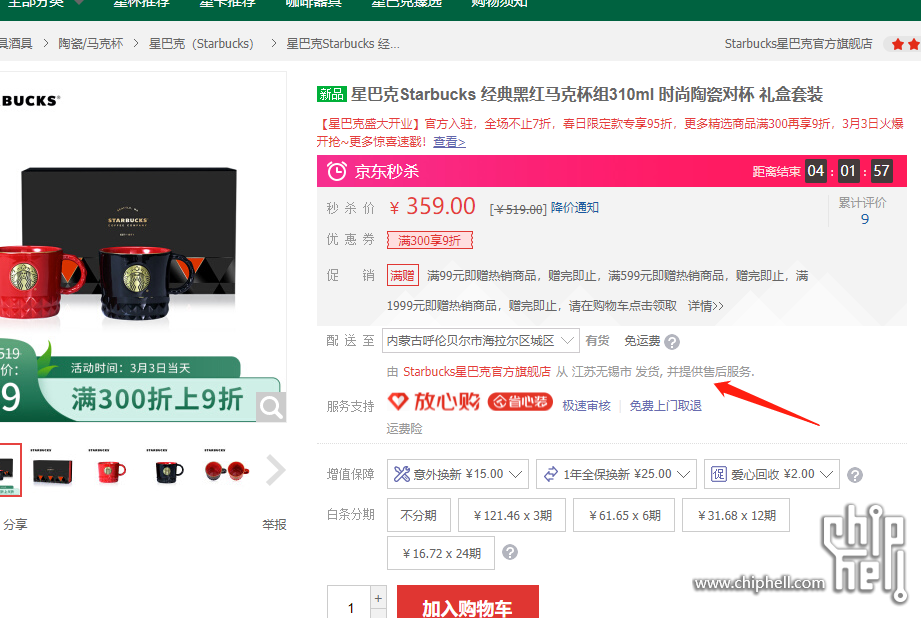Open promotion 详情>> link
Screen dimensions: 921x618
705,305
